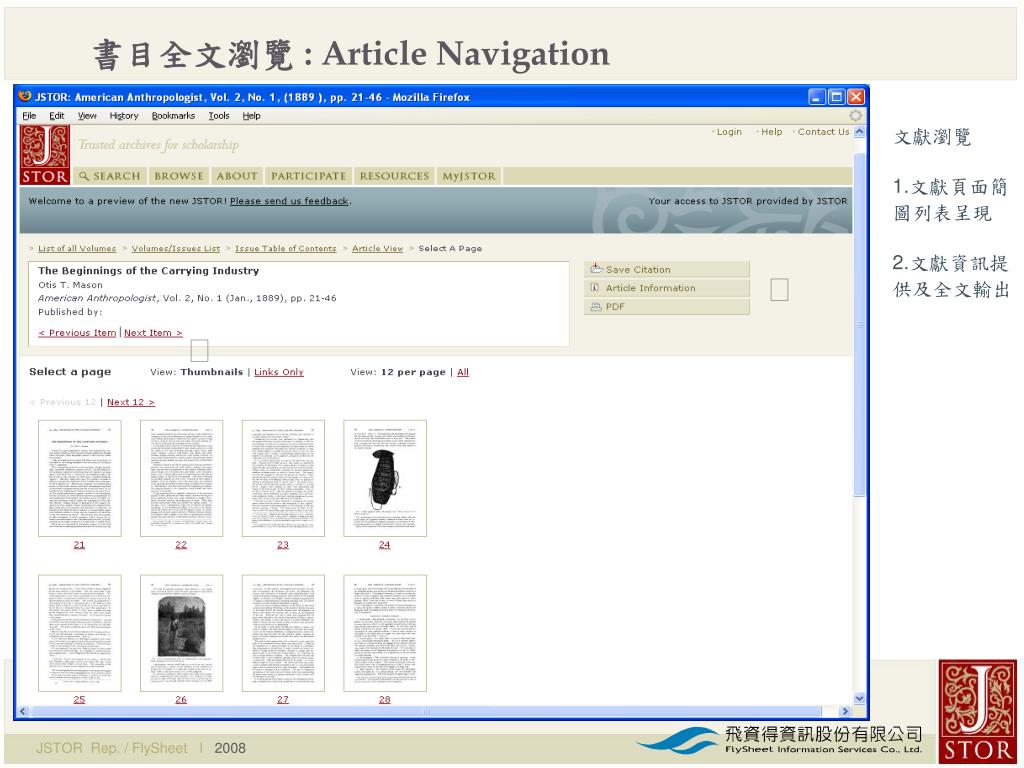This screenshot has width=1024, height=768.
Task: Click horizontal scrollbar right arrow
Action: click(x=846, y=711)
